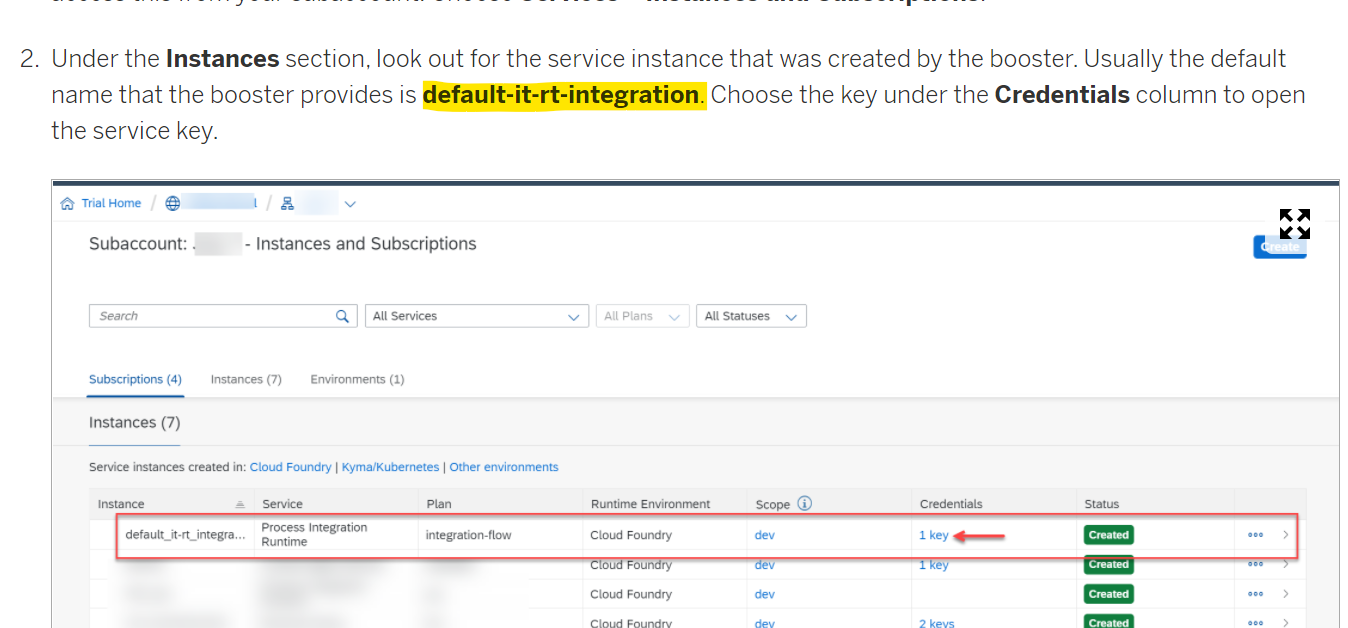Click the Trial Home home icon
Viewport: 1348px width, 628px height.
[x=68, y=203]
